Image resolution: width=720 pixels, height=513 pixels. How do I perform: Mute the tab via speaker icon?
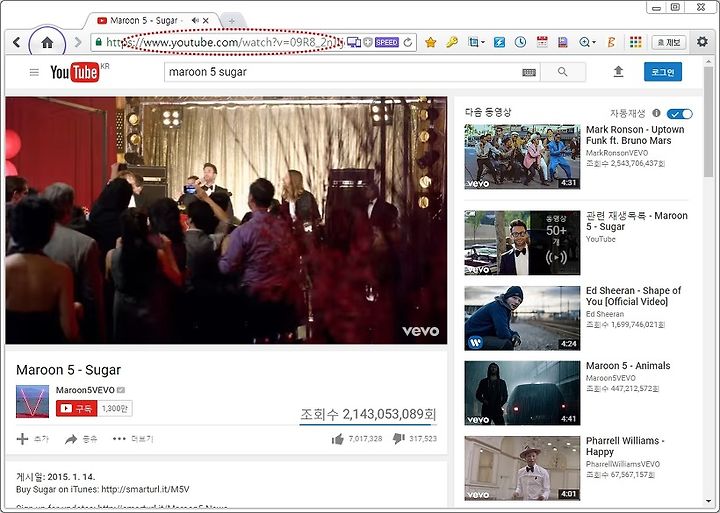coord(195,21)
